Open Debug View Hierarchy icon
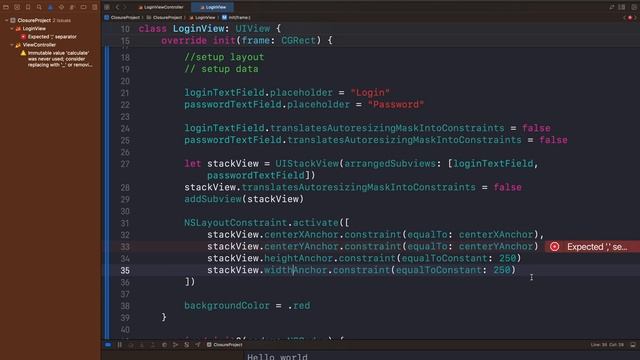Screen dimensions: 640x360 pyautogui.click(x=164, y=345)
